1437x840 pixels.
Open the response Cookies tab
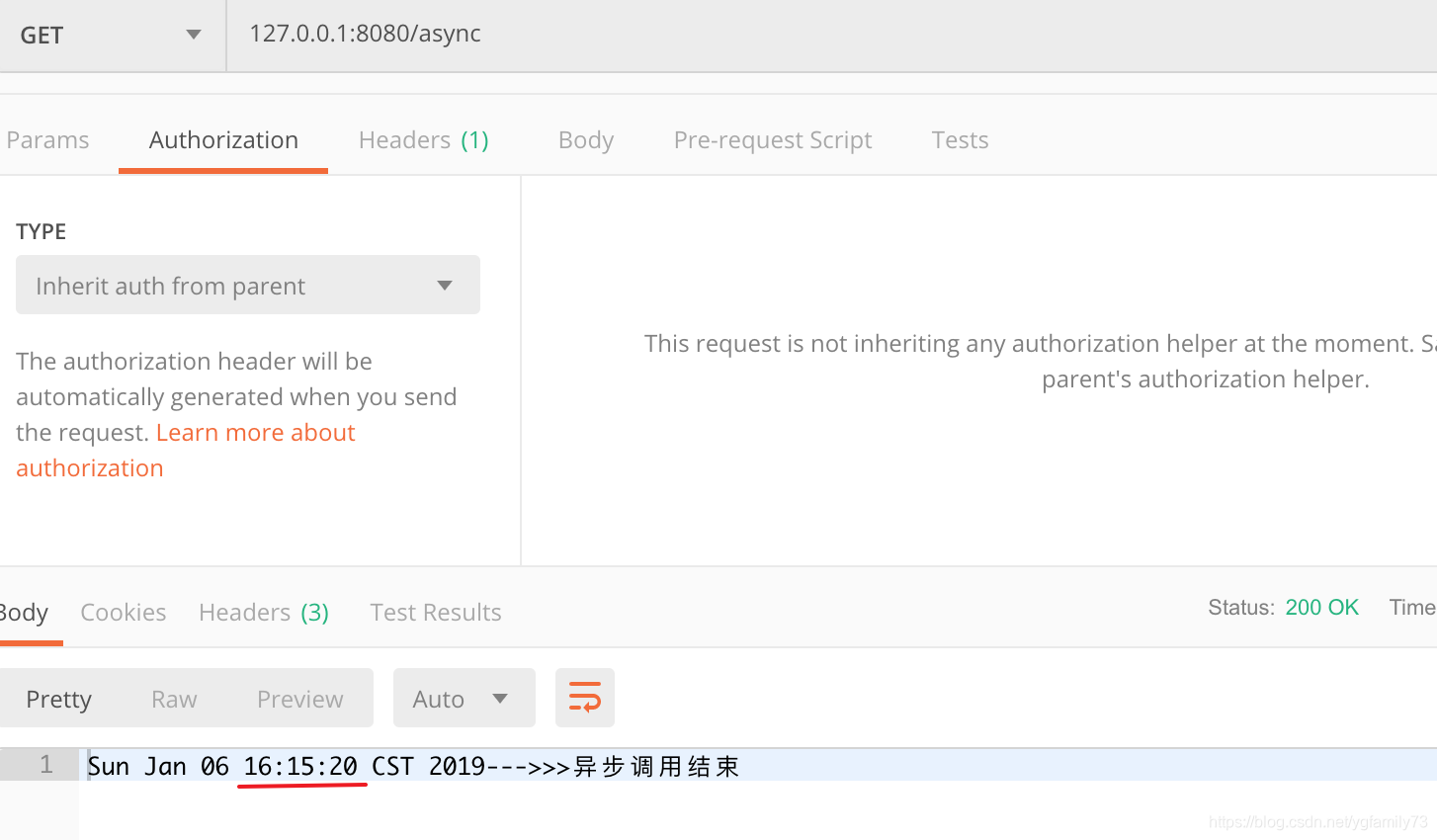point(124,613)
